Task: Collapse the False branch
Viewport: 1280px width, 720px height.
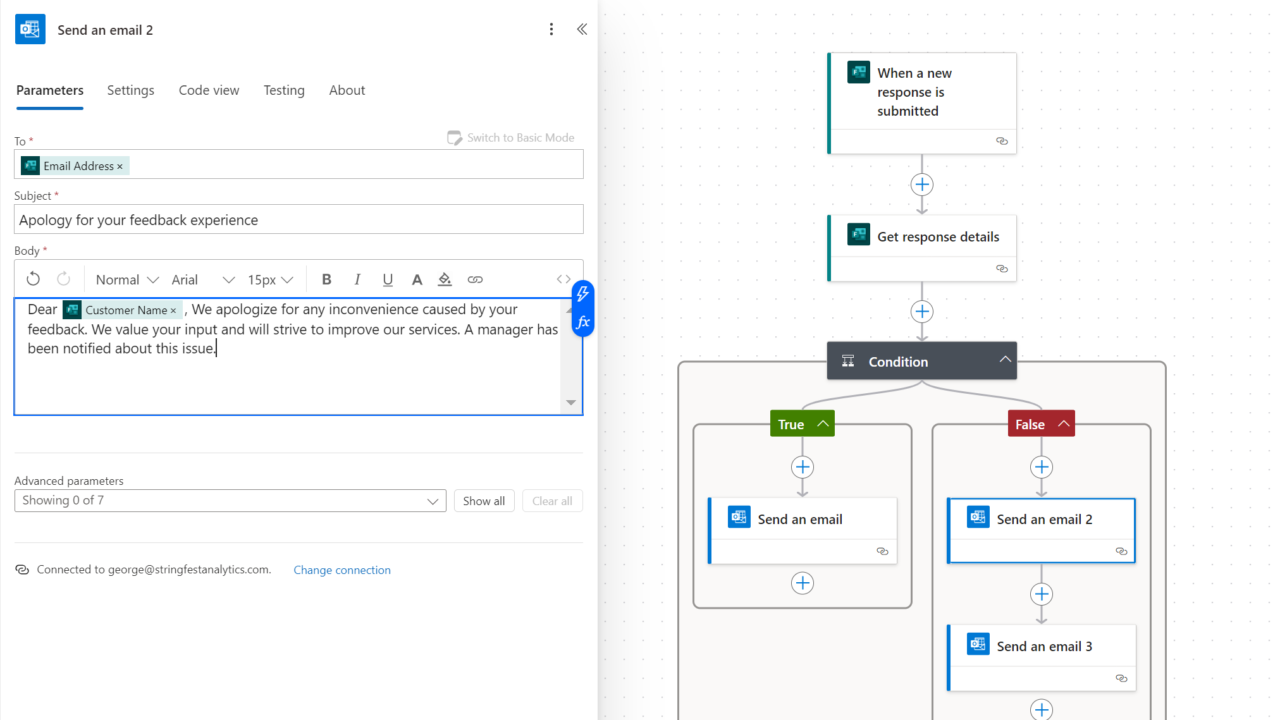Action: click(x=1064, y=424)
